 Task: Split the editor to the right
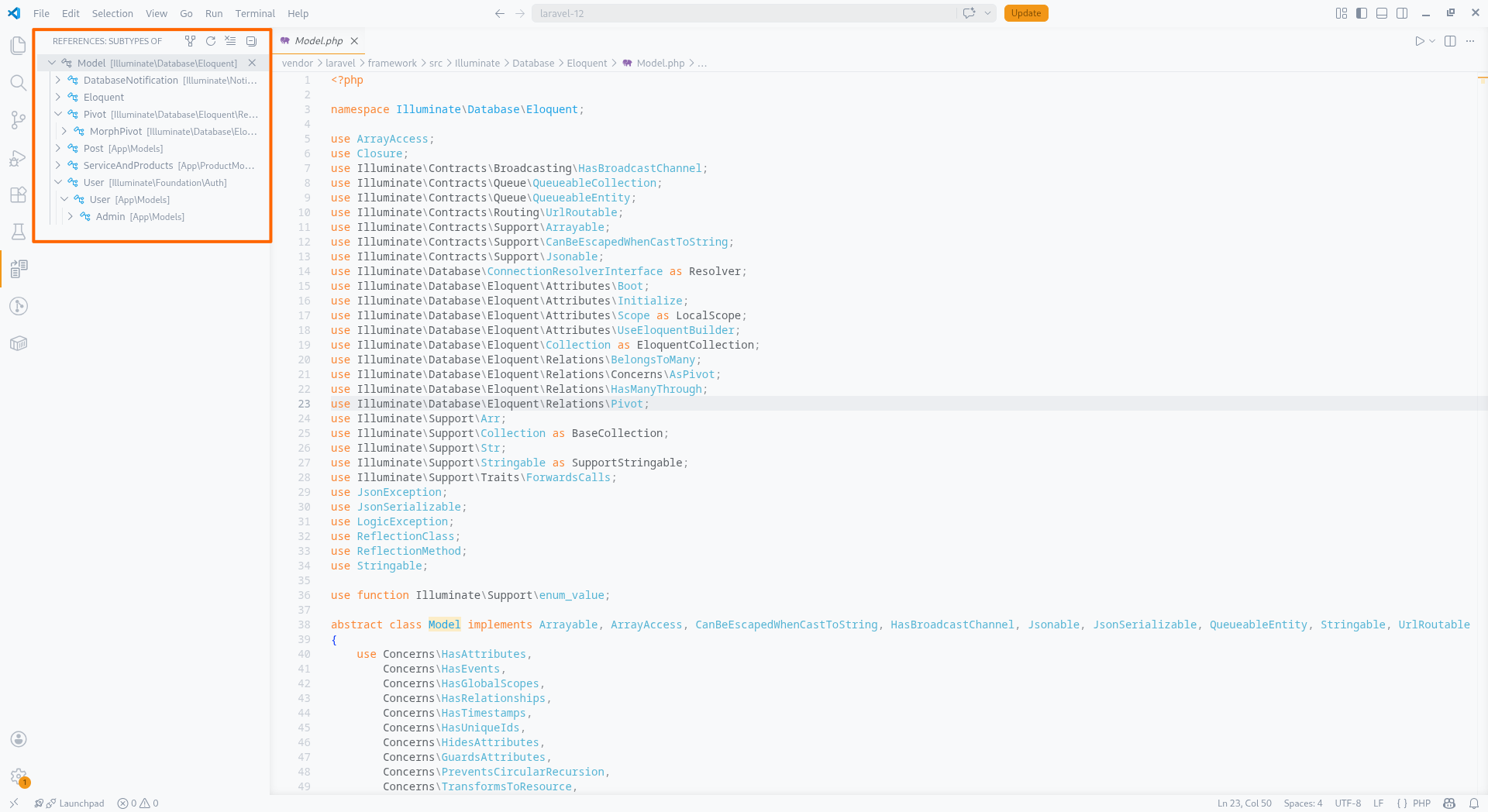[1450, 41]
